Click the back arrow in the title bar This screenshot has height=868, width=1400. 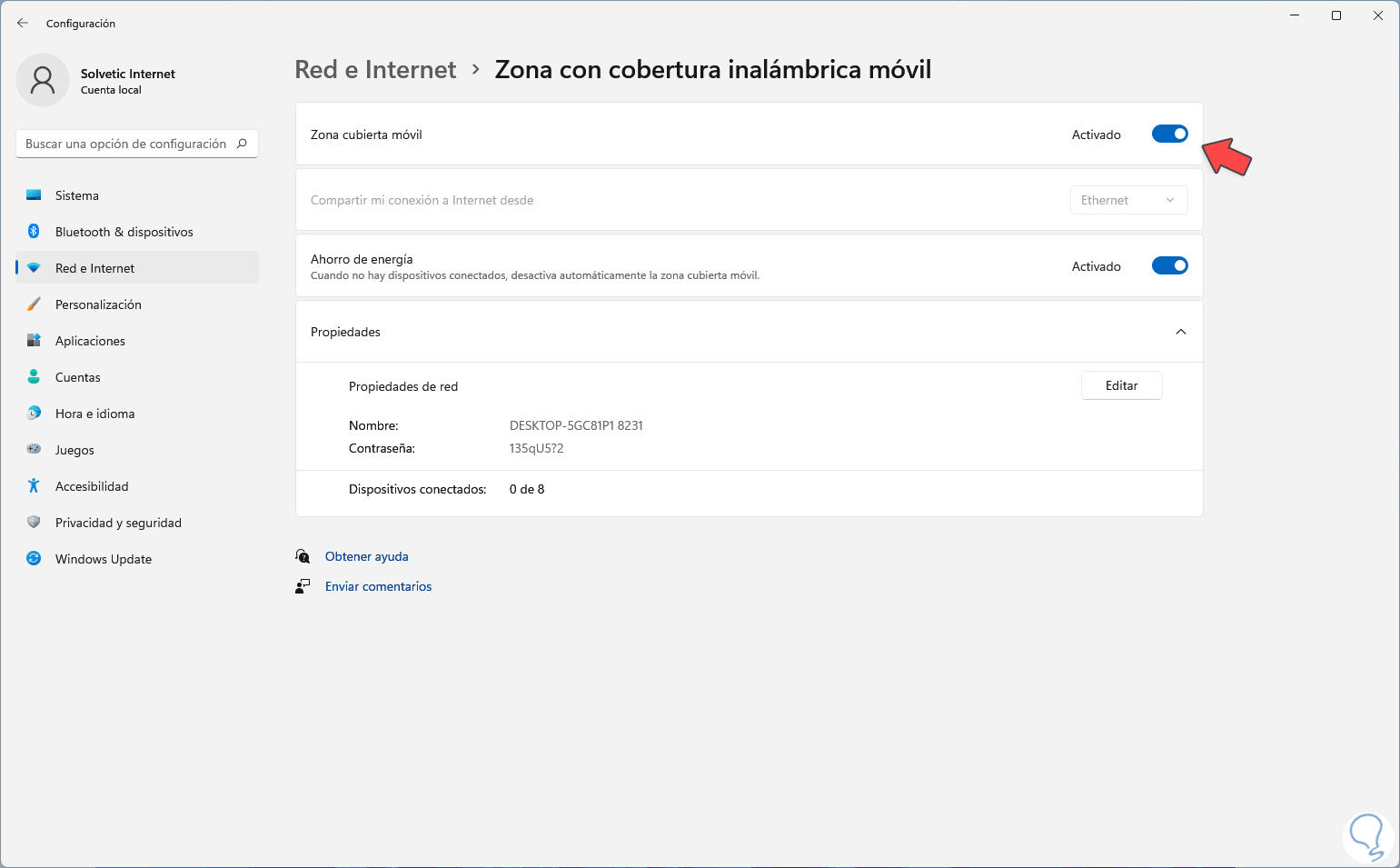[23, 23]
